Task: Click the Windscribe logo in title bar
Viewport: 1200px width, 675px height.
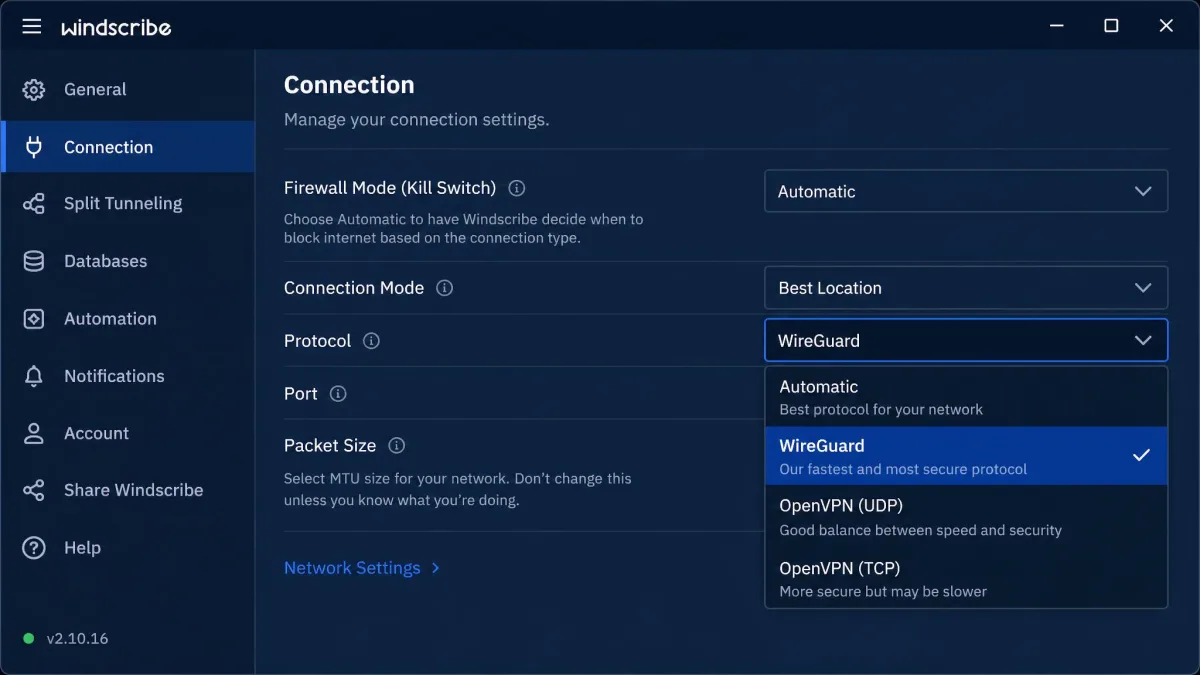Action: pyautogui.click(x=116, y=27)
